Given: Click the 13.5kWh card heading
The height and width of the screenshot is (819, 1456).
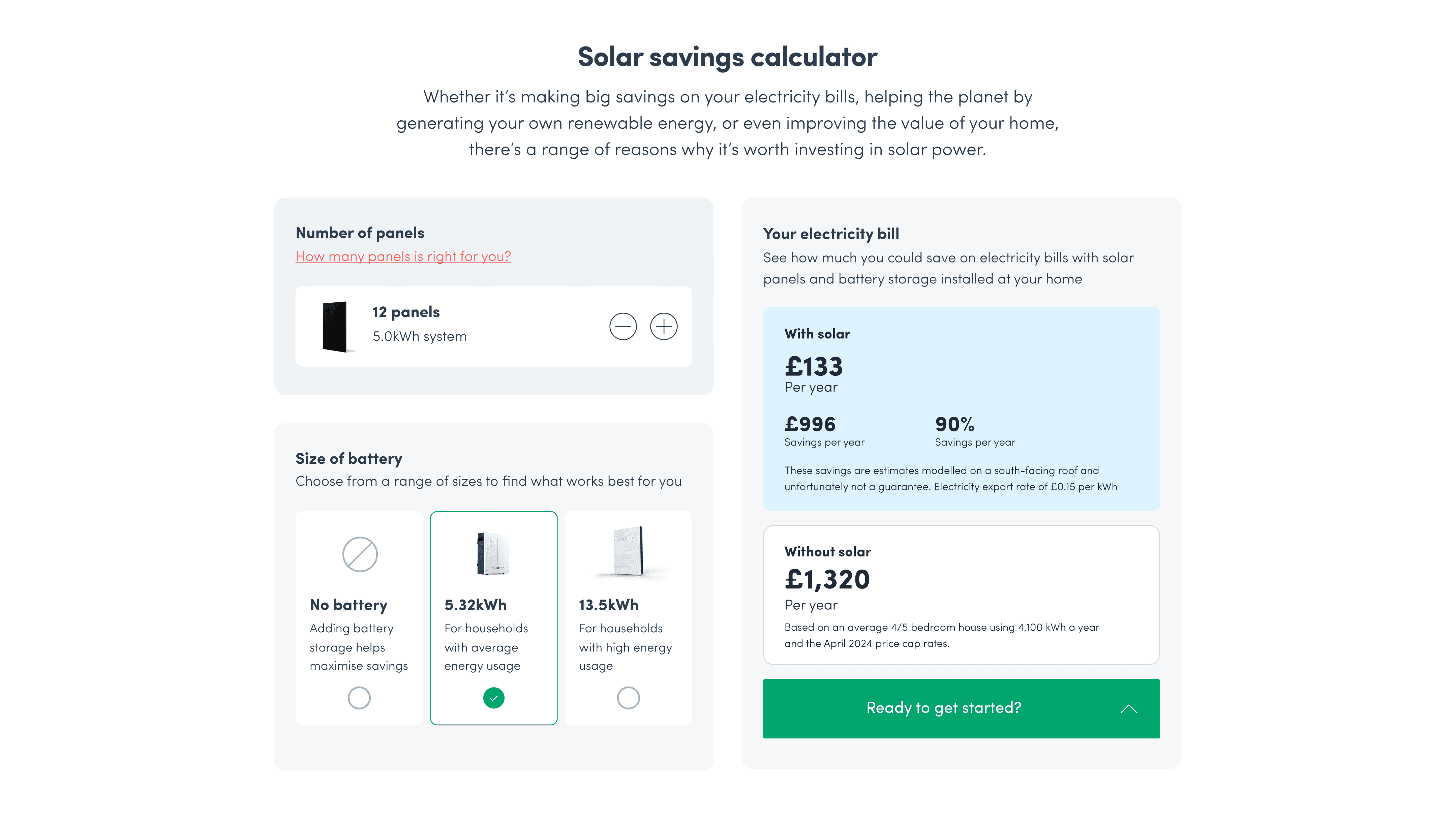Looking at the screenshot, I should coord(608,605).
